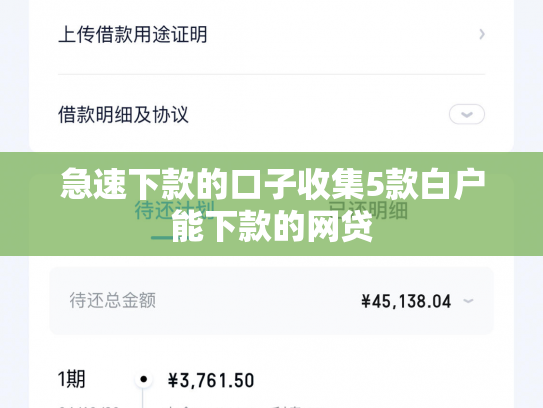Click empty green banner area left of headline
543x408 pixels.
pyautogui.click(x=29, y=204)
